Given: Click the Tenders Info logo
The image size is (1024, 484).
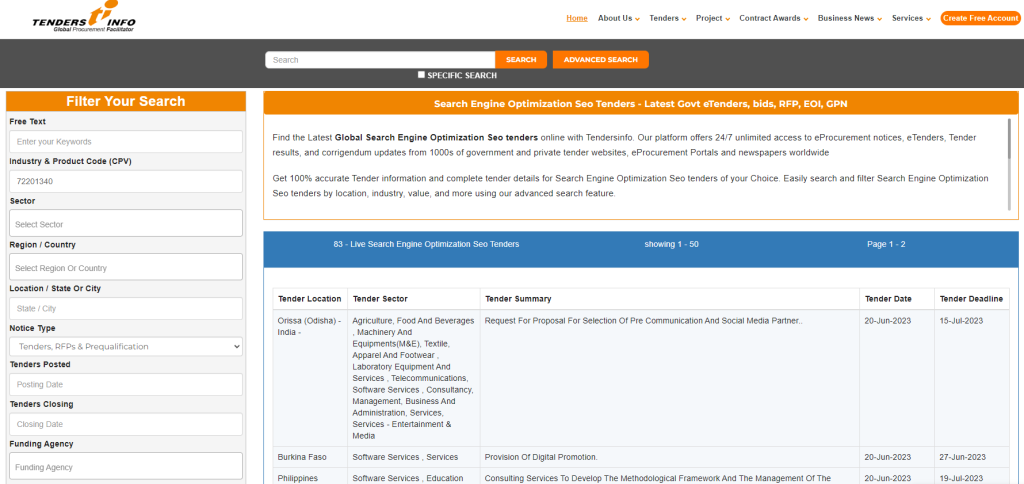Looking at the screenshot, I should [84, 18].
